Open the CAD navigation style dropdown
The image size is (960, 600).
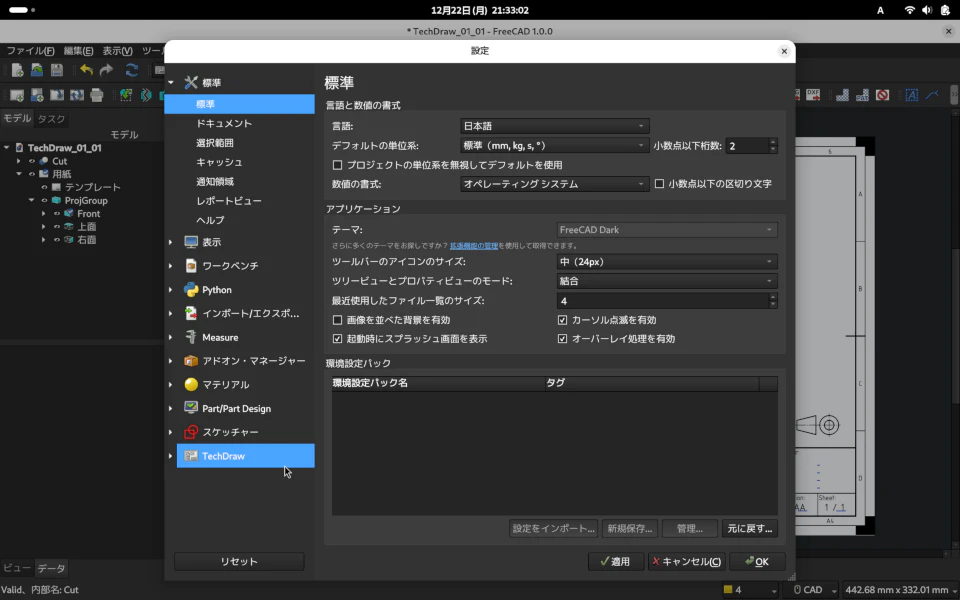(x=813, y=590)
